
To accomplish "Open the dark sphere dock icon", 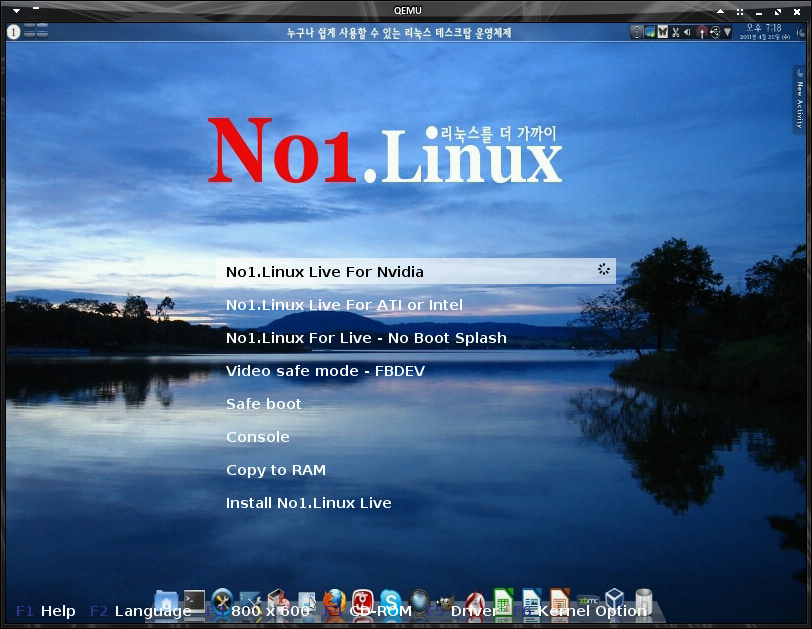I will point(419,602).
